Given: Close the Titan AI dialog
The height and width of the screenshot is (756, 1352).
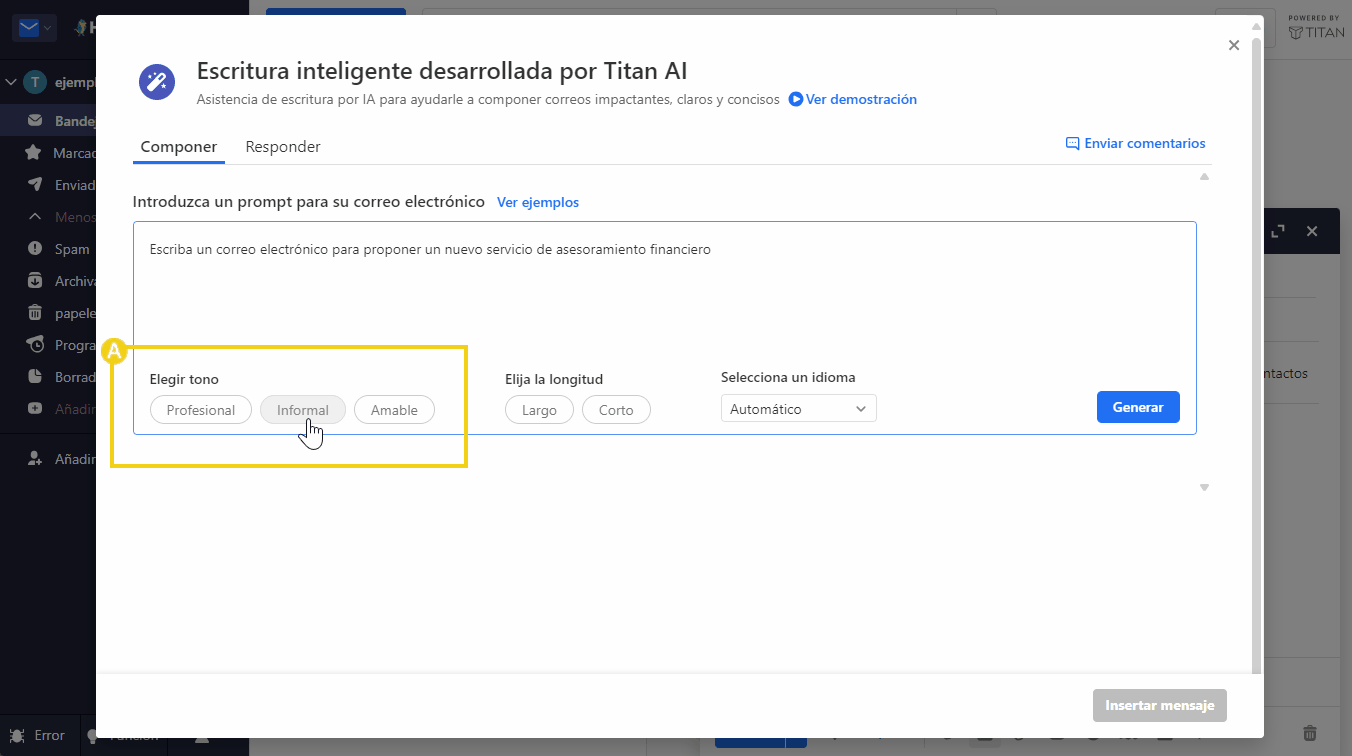Looking at the screenshot, I should [1234, 45].
